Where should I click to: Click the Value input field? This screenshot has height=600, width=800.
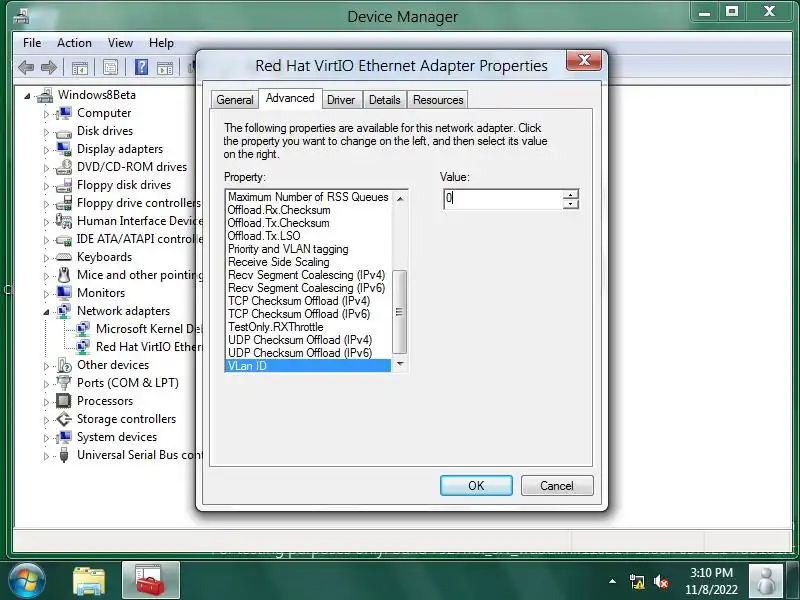[x=503, y=199]
